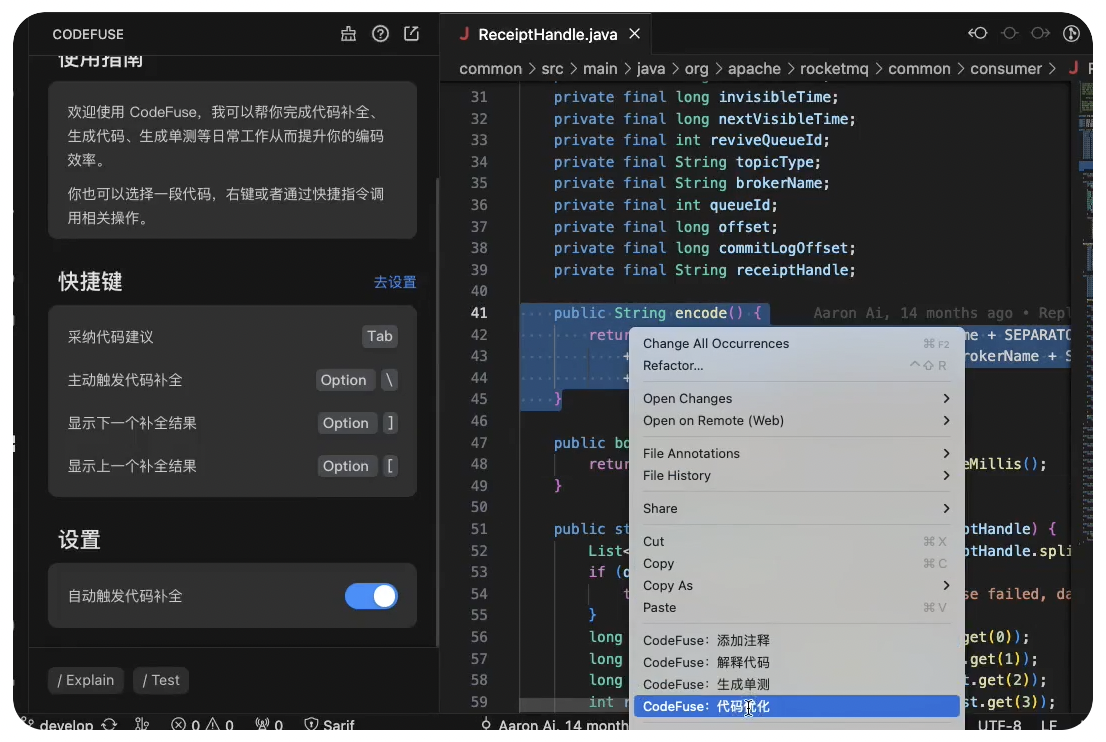The height and width of the screenshot is (742, 1106).
Task: Click the 'apache' breadcrumb segment
Action: [x=754, y=68]
